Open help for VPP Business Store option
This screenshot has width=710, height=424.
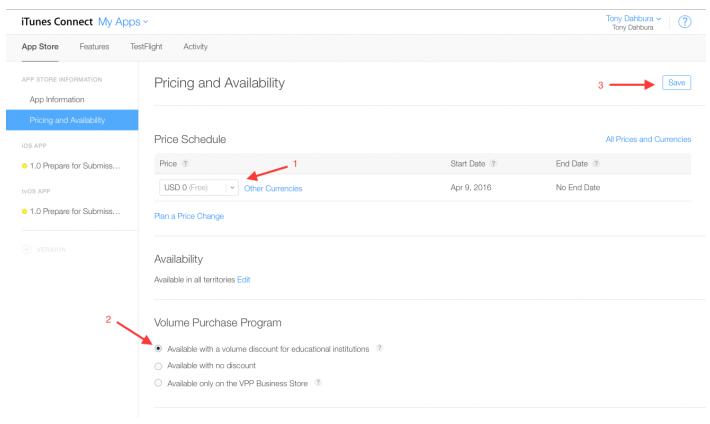(318, 382)
